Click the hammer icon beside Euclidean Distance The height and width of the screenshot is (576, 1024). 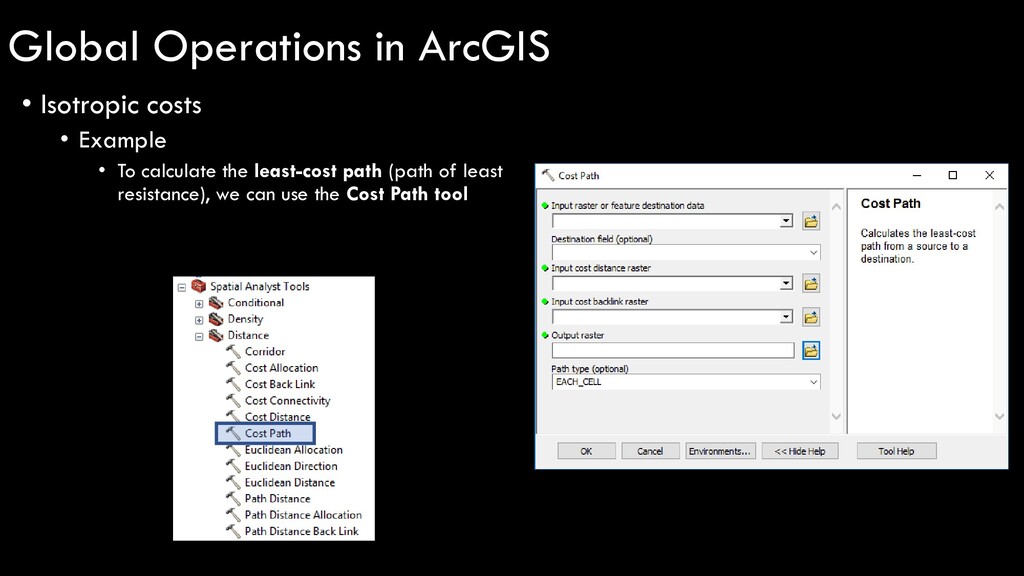(233, 482)
